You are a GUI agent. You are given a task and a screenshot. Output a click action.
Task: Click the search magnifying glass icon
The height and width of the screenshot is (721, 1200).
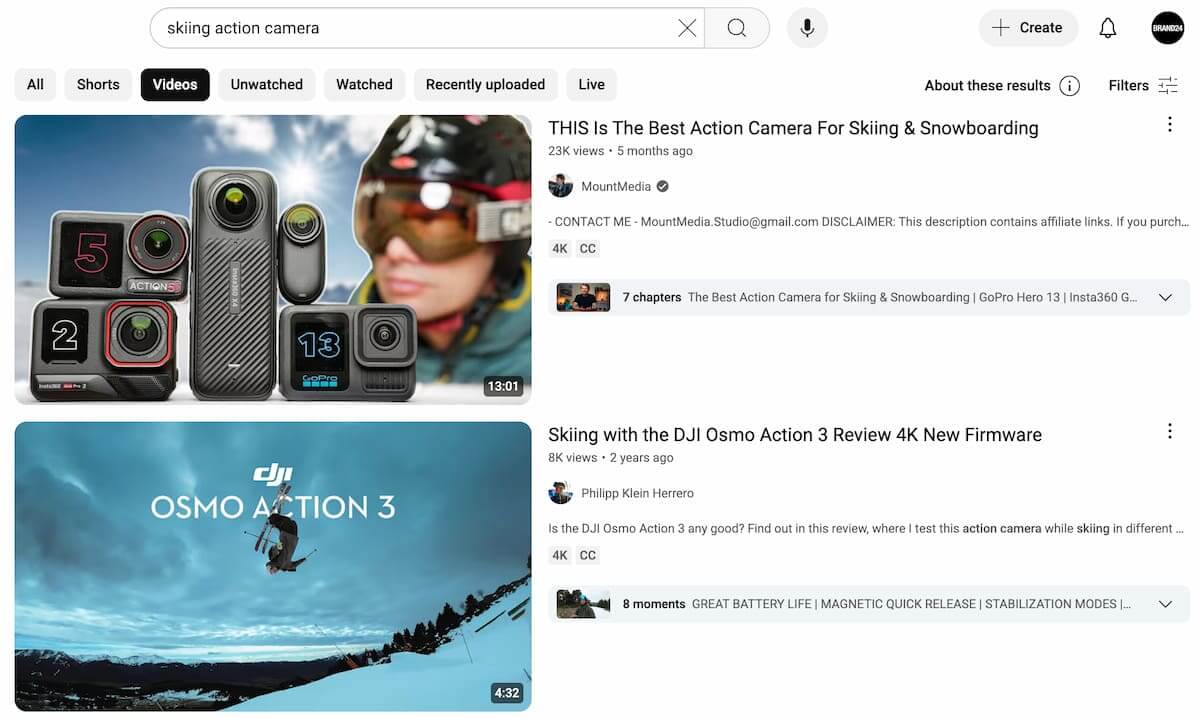737,27
